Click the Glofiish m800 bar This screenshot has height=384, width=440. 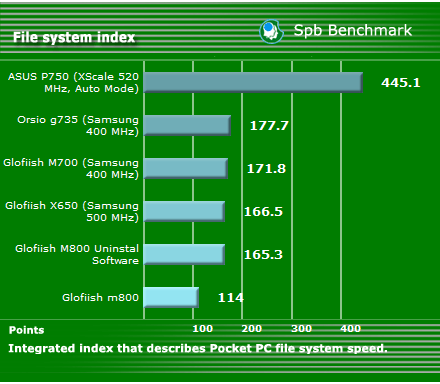coord(171,297)
